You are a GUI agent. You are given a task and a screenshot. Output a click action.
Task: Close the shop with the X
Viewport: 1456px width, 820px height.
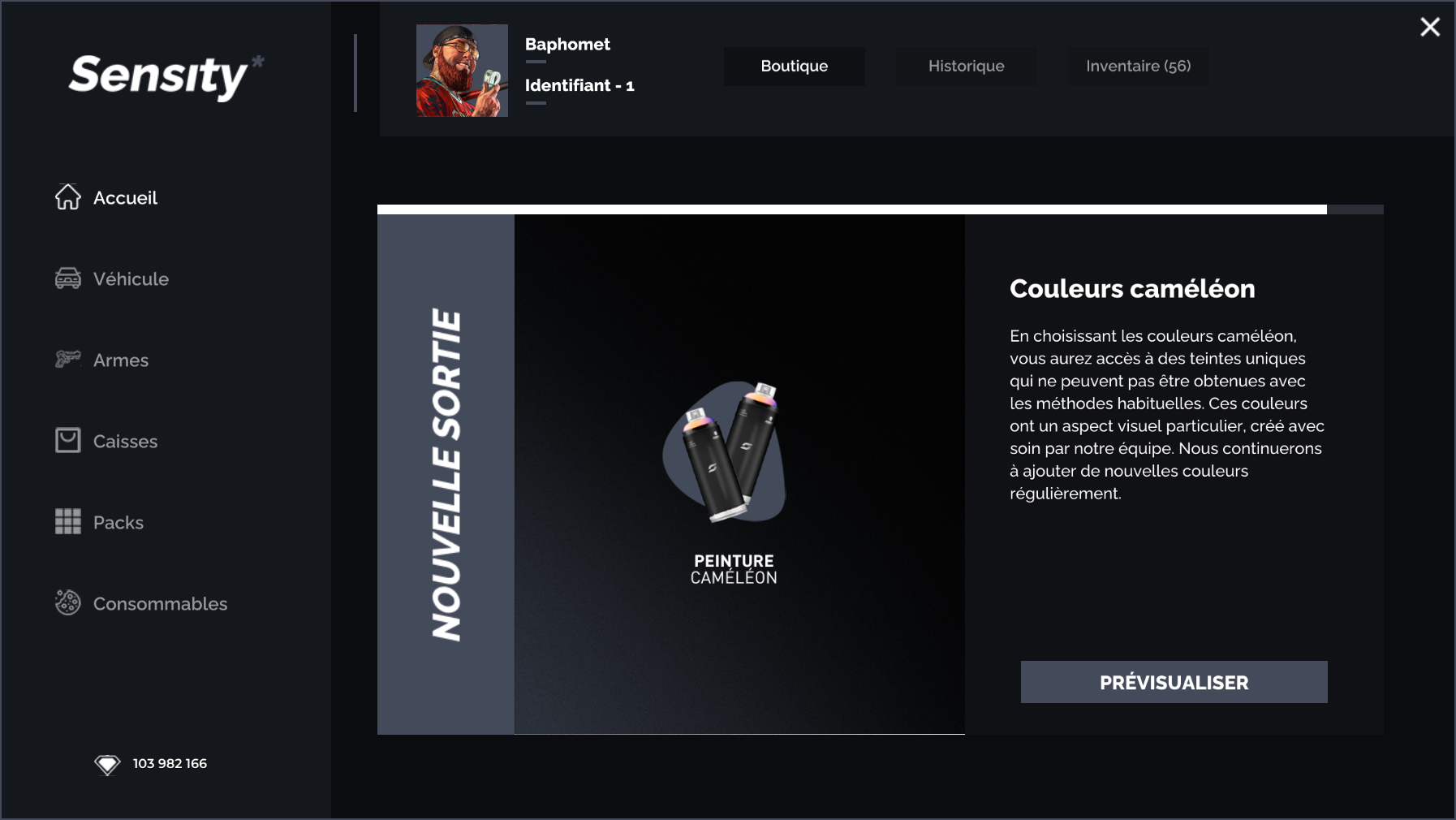coord(1430,27)
